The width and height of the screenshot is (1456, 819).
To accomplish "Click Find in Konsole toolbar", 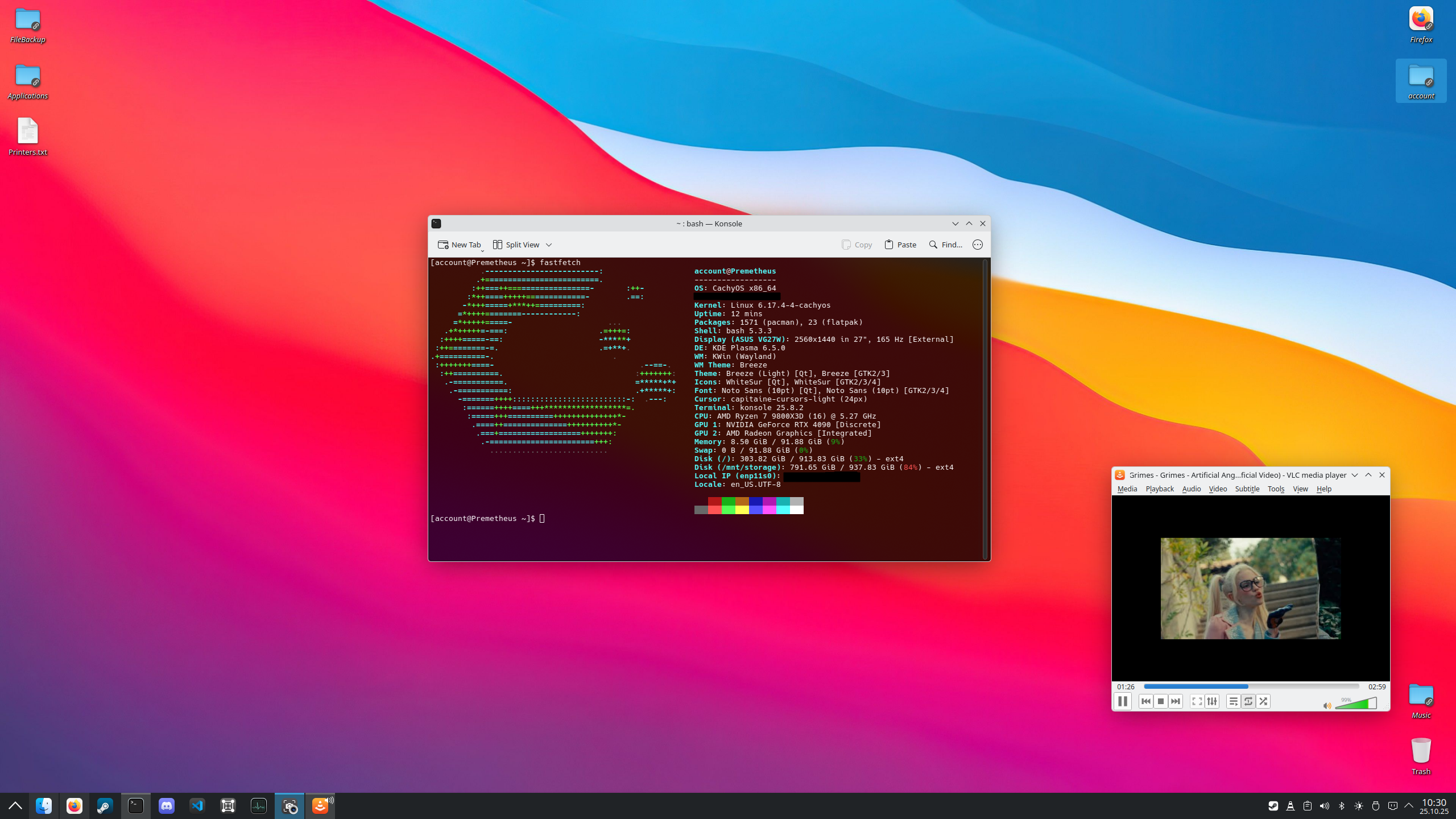I will tap(945, 245).
